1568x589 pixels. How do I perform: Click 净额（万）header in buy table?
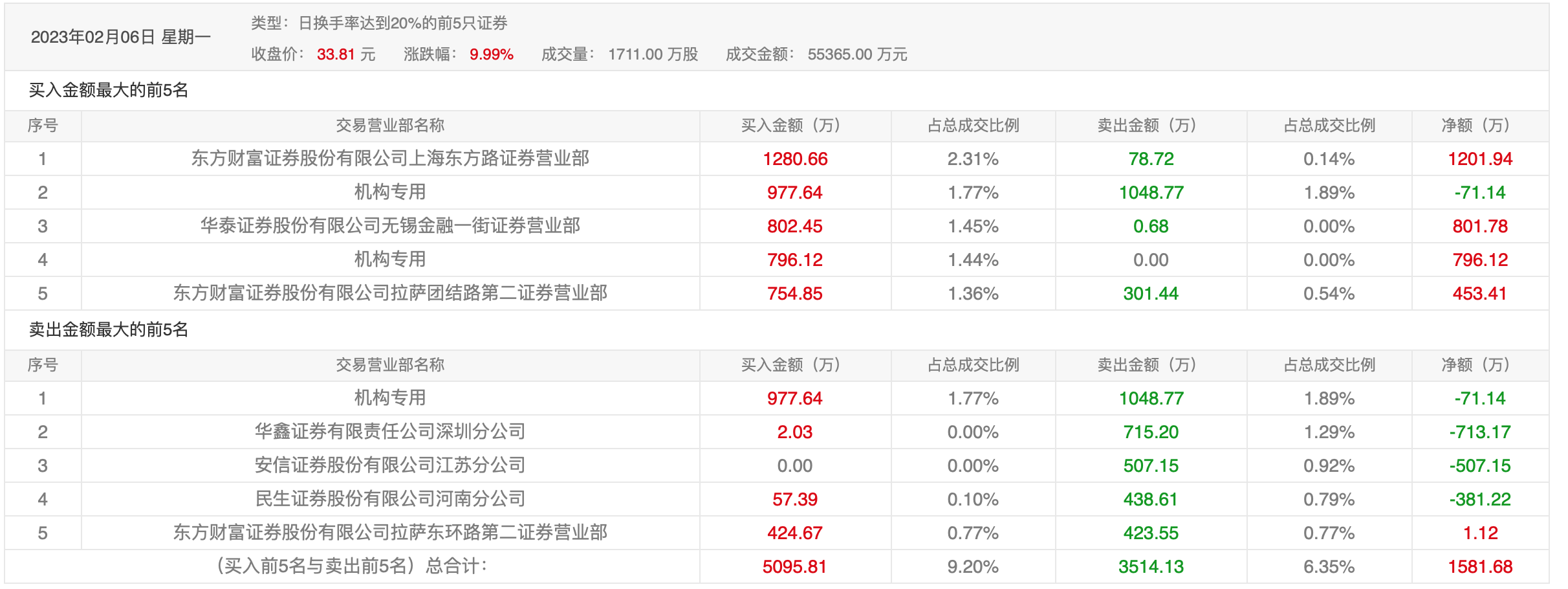tap(1479, 126)
